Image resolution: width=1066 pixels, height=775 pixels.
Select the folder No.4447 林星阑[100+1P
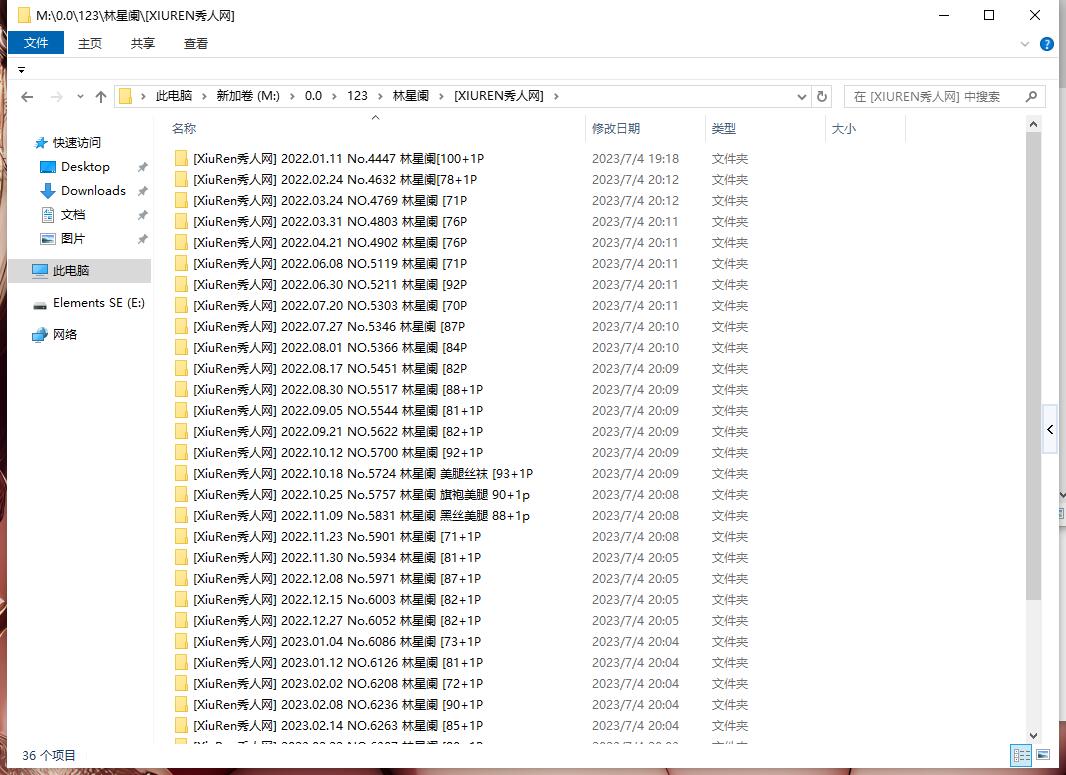pos(338,159)
